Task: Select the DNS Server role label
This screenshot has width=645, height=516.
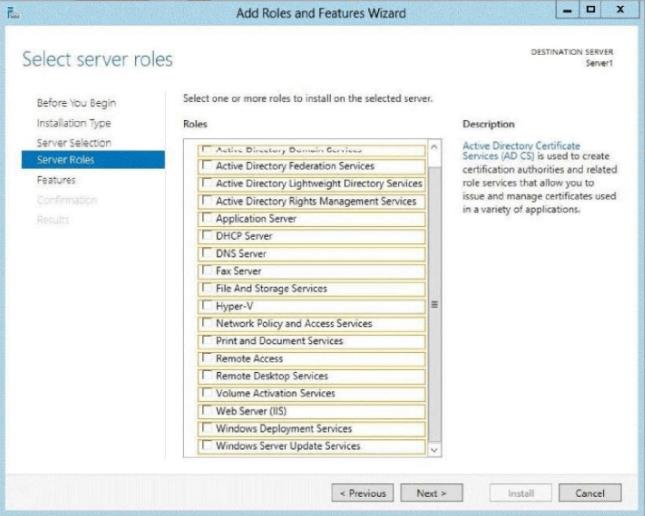Action: coord(241,253)
